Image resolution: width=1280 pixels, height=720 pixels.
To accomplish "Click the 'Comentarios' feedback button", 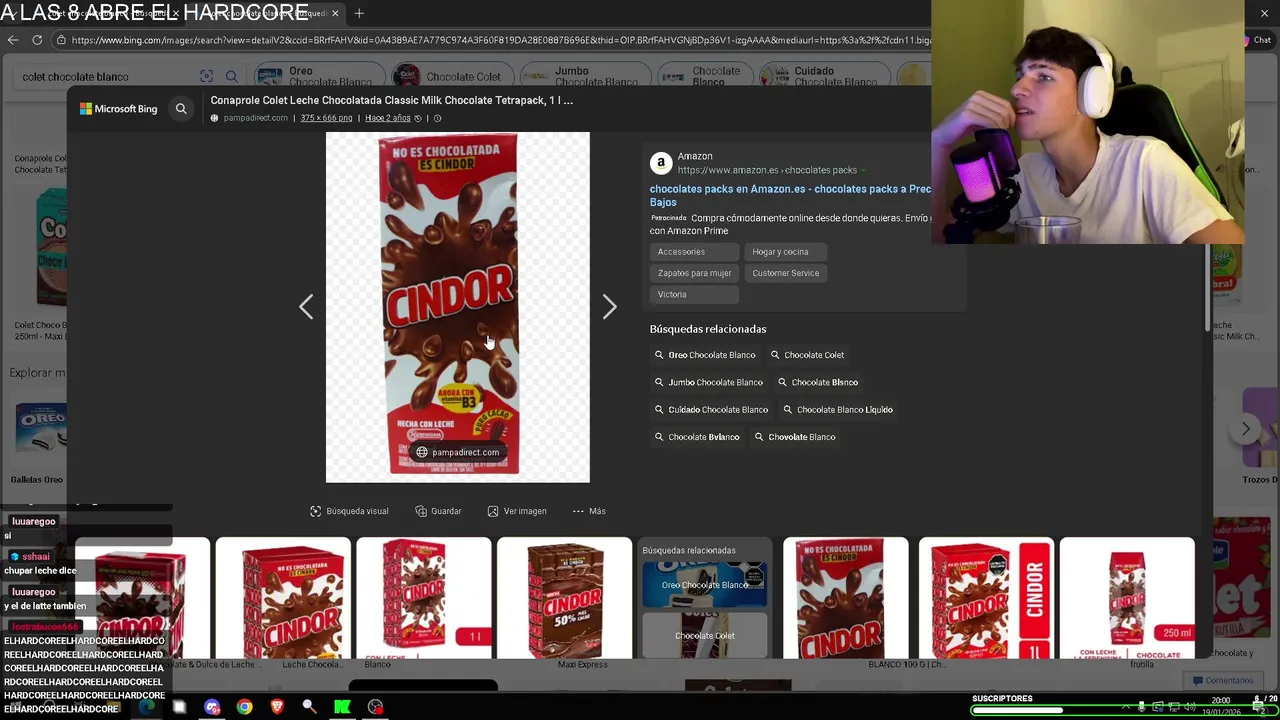I will point(1222,680).
